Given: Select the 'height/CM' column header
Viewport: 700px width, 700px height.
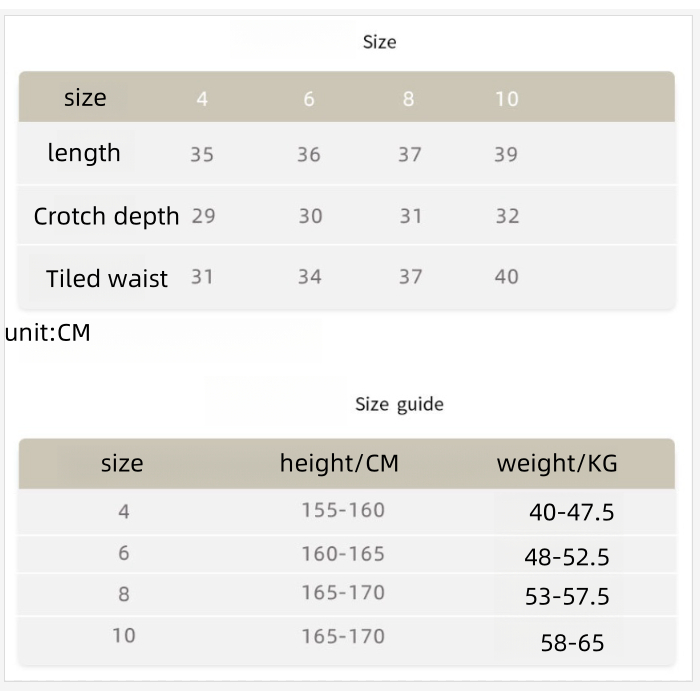Looking at the screenshot, I should coord(339,463).
